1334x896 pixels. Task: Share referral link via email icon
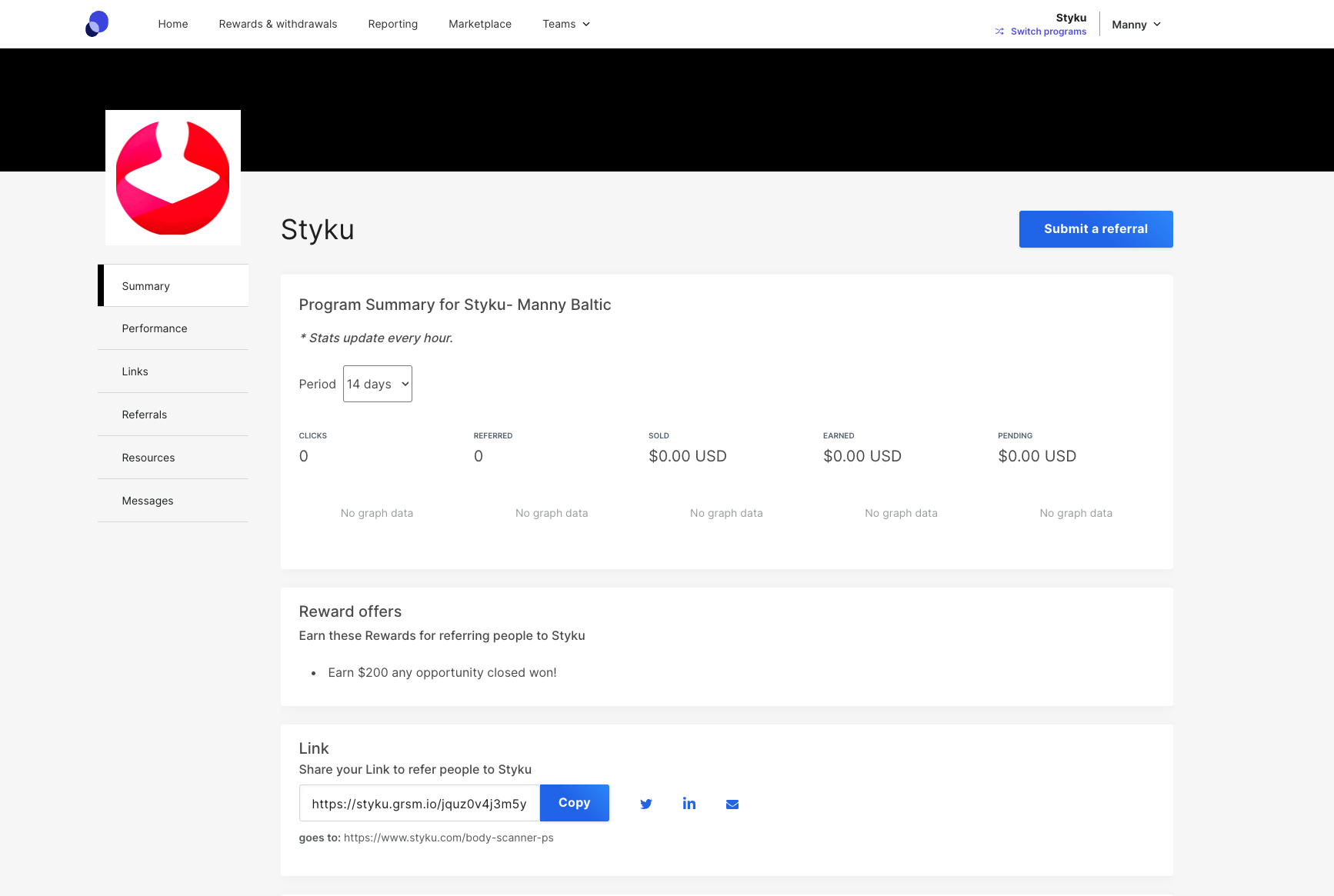732,804
